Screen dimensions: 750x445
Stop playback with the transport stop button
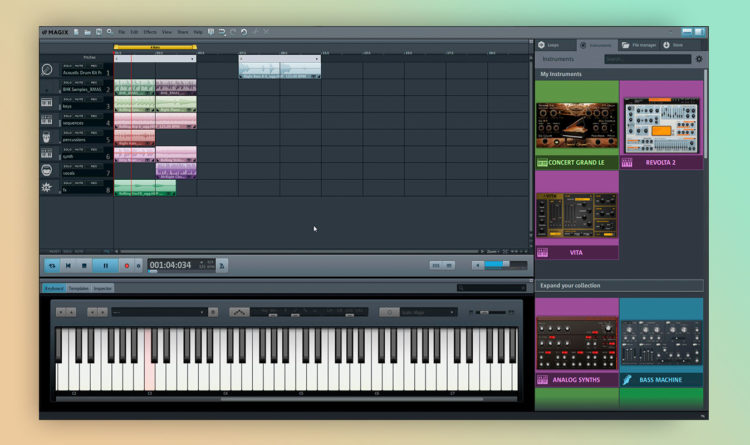point(84,266)
